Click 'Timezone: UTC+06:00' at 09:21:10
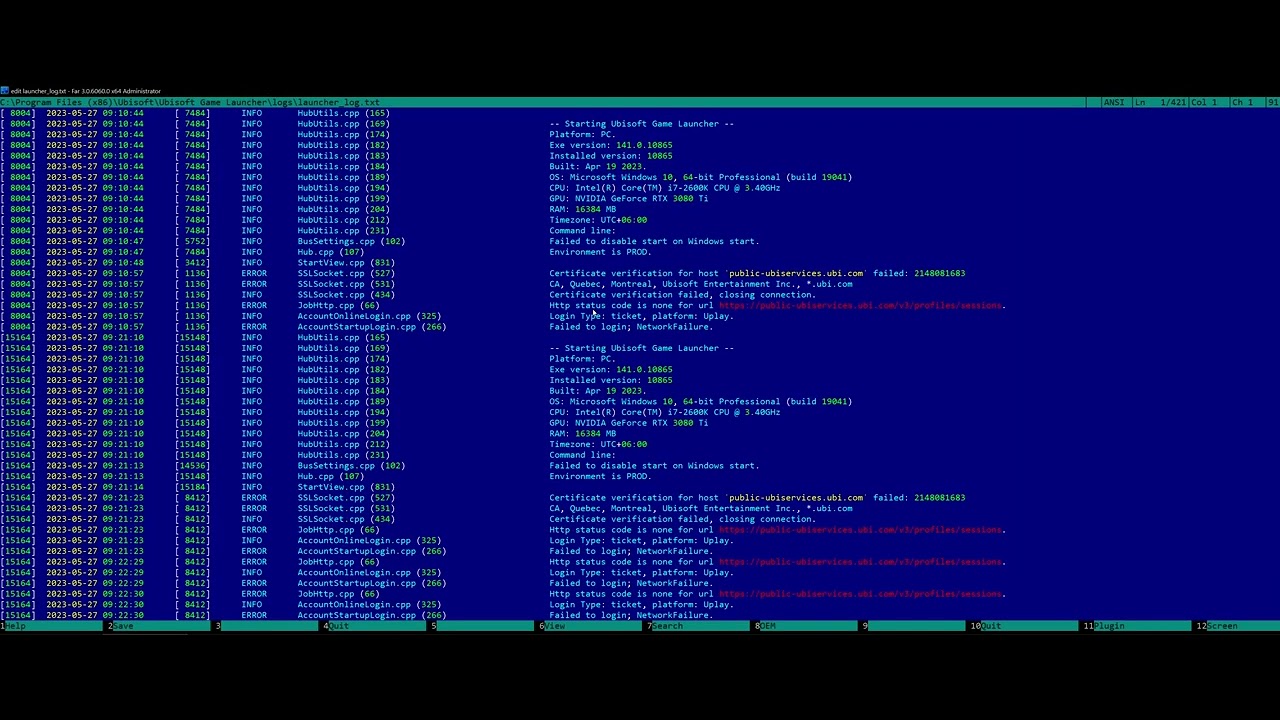1280x720 pixels. (x=598, y=444)
